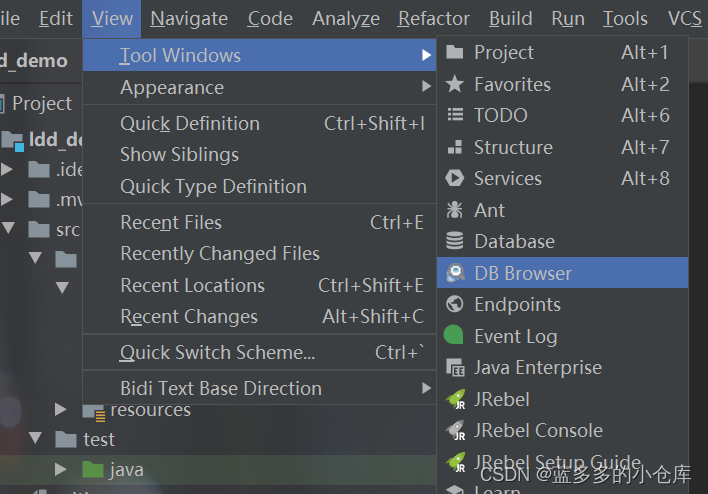Choose Recent Changes menu item
708x494 pixels.
coord(260,317)
